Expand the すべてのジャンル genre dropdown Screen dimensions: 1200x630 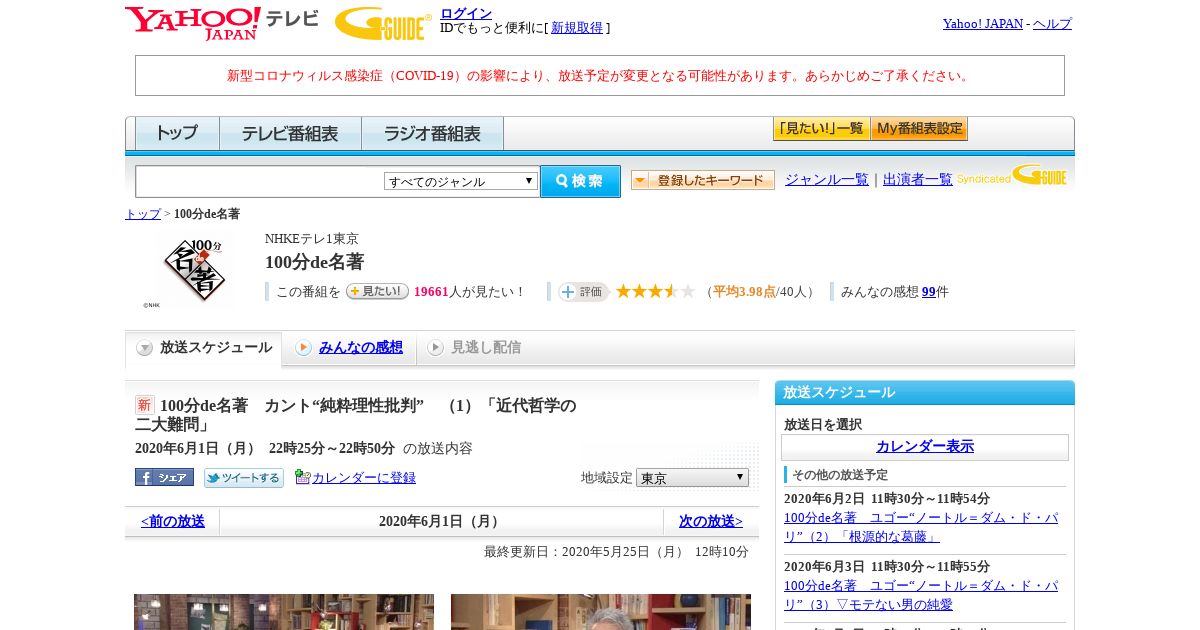[x=461, y=181]
